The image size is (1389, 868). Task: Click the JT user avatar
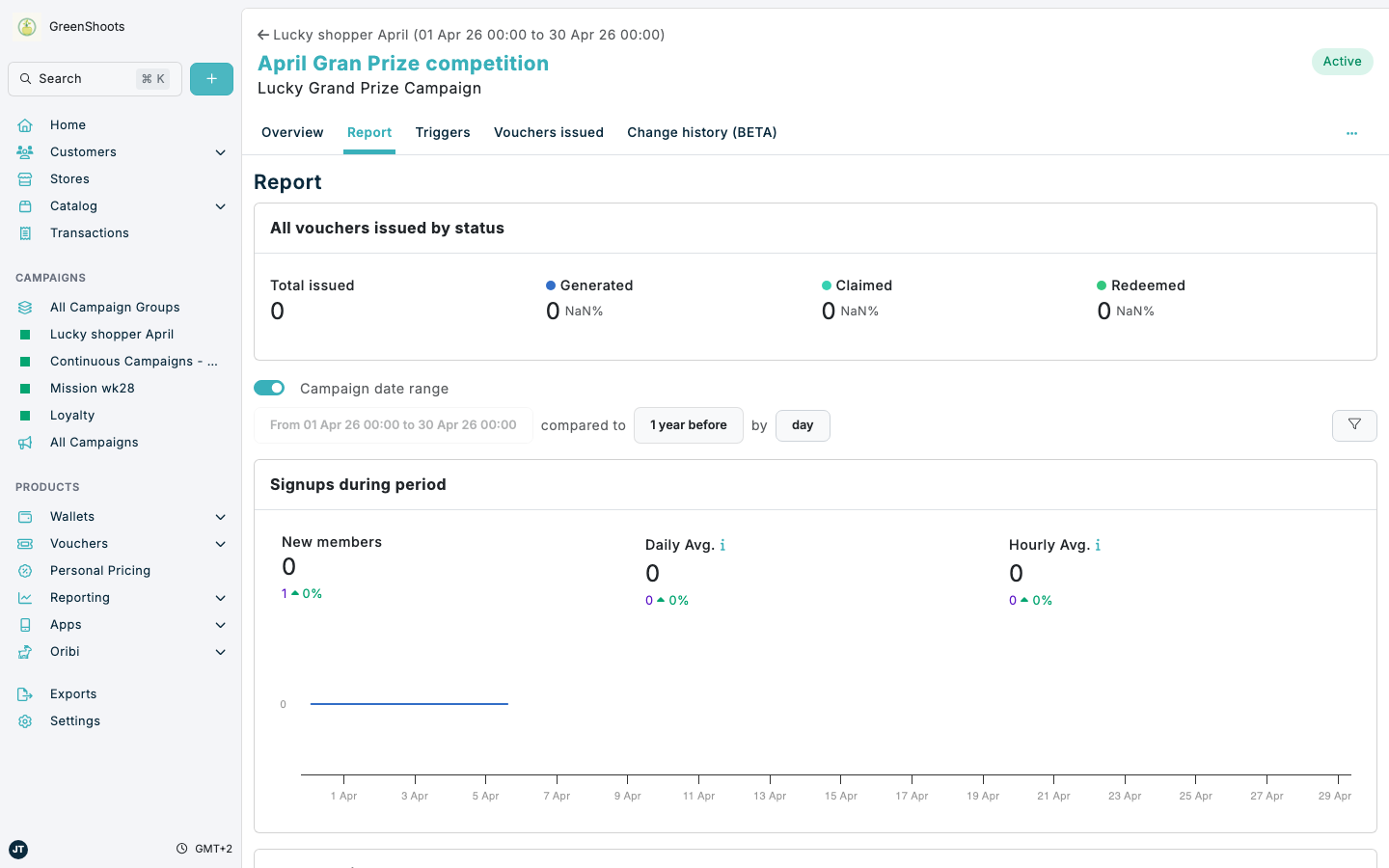(x=18, y=849)
